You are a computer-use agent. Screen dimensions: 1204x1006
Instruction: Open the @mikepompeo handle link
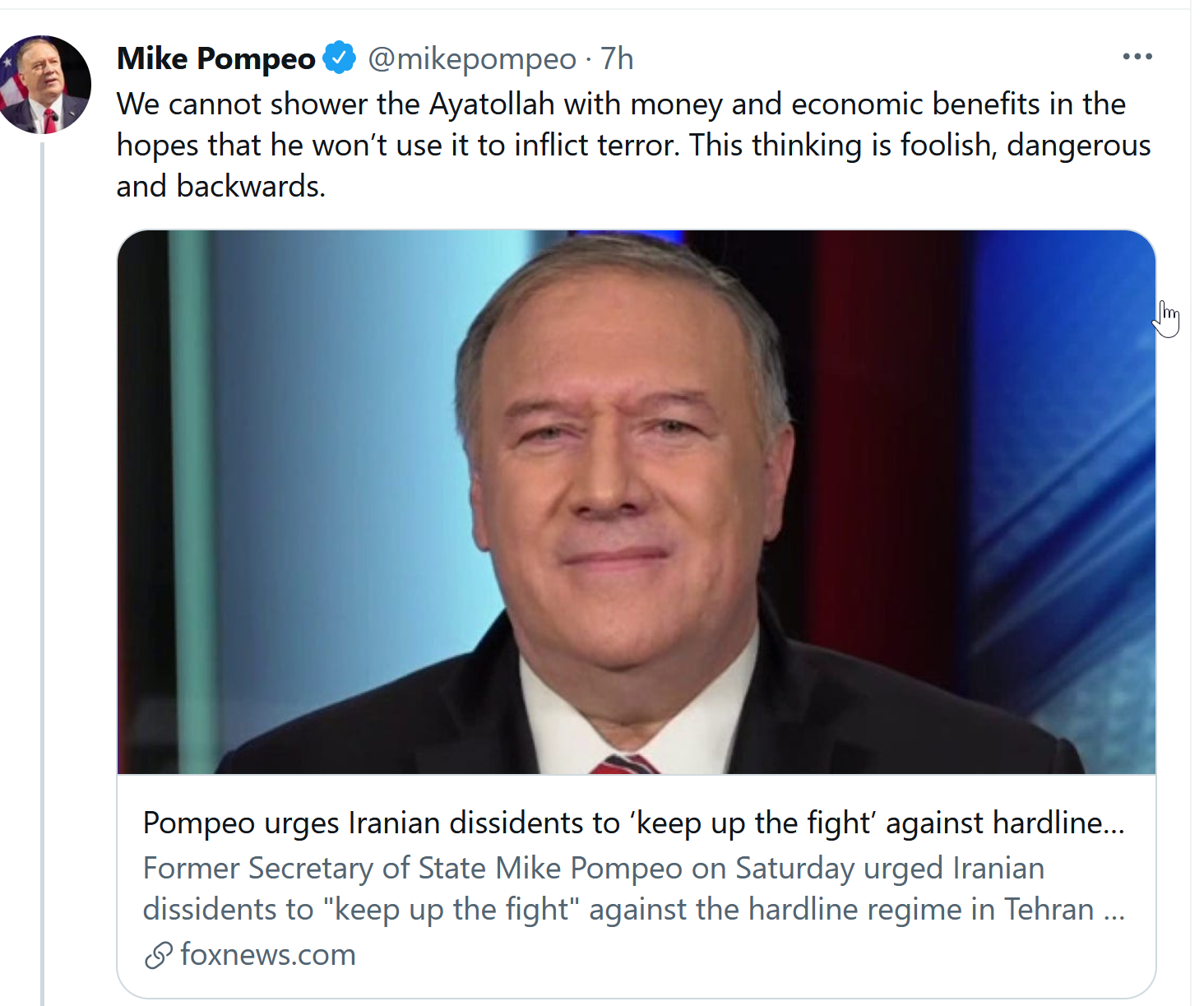472,59
